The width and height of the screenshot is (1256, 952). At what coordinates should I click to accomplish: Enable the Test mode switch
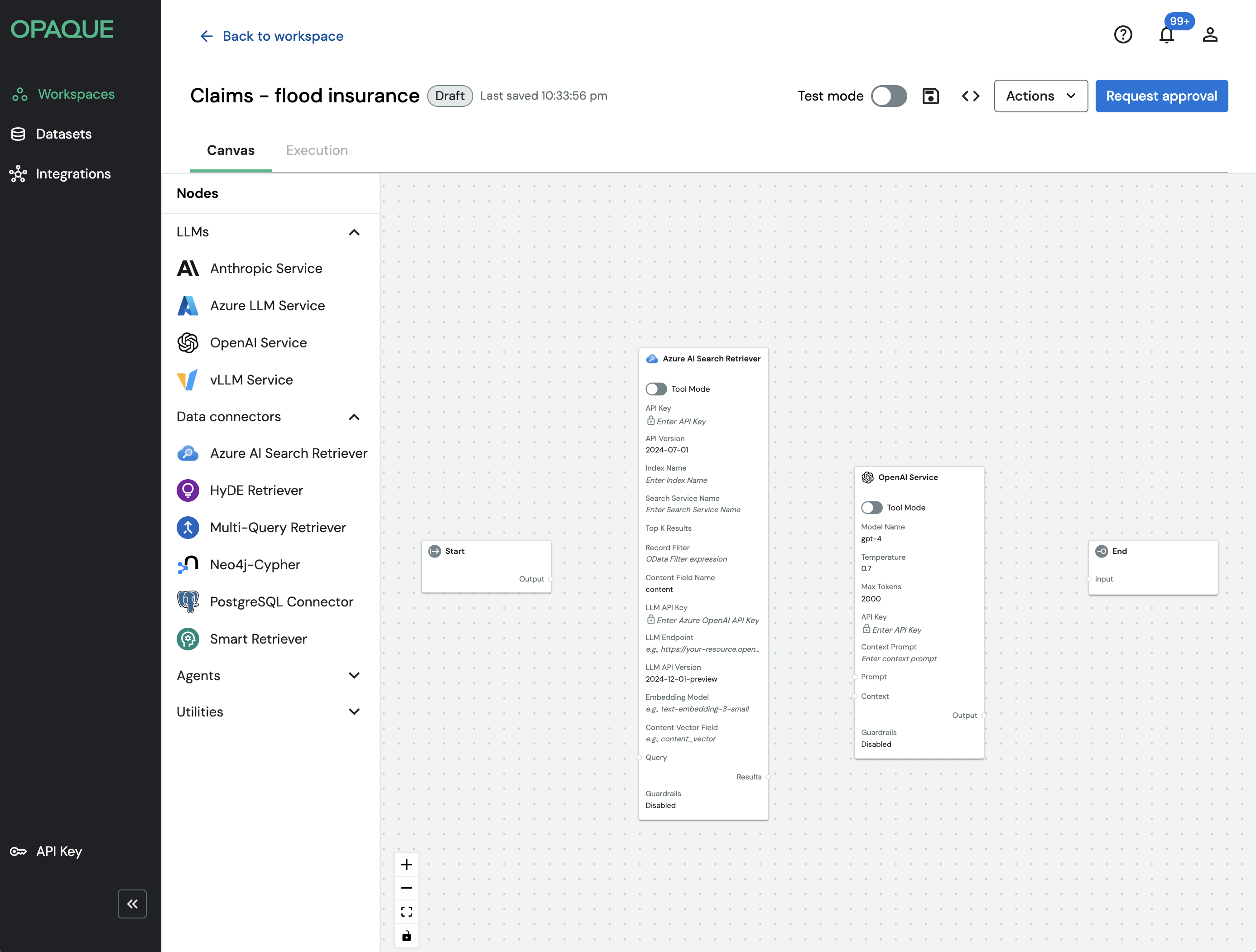point(889,96)
